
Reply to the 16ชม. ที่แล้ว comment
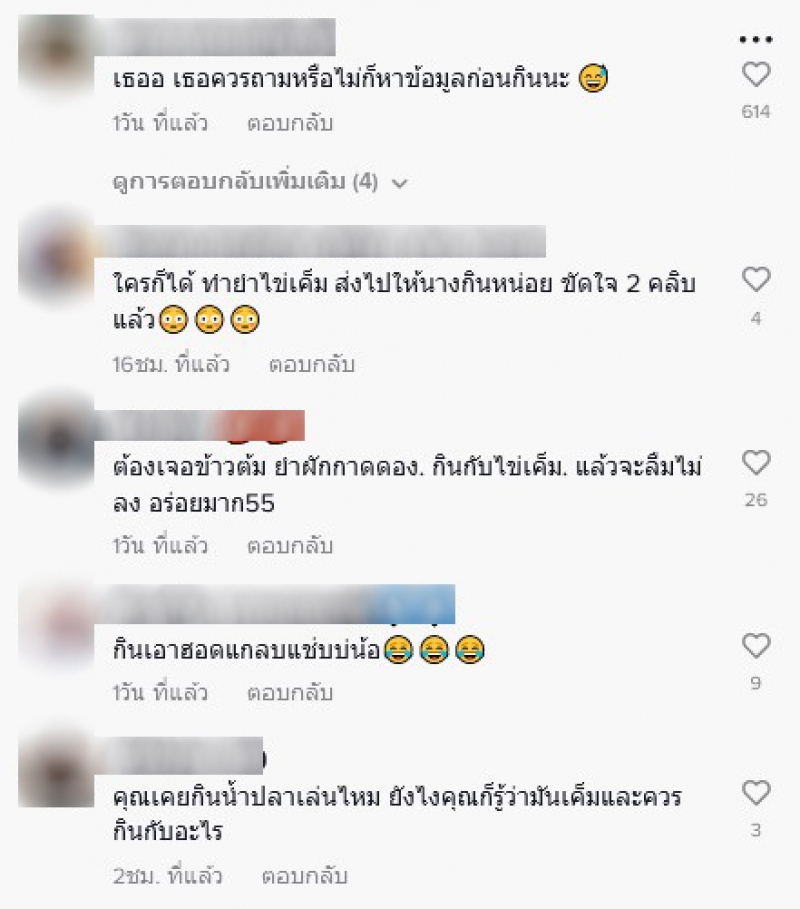click(312, 365)
